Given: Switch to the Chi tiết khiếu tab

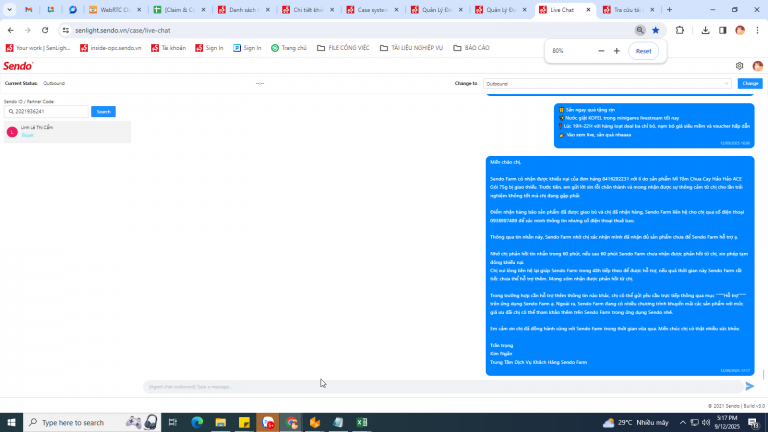Looking at the screenshot, I should tap(308, 10).
